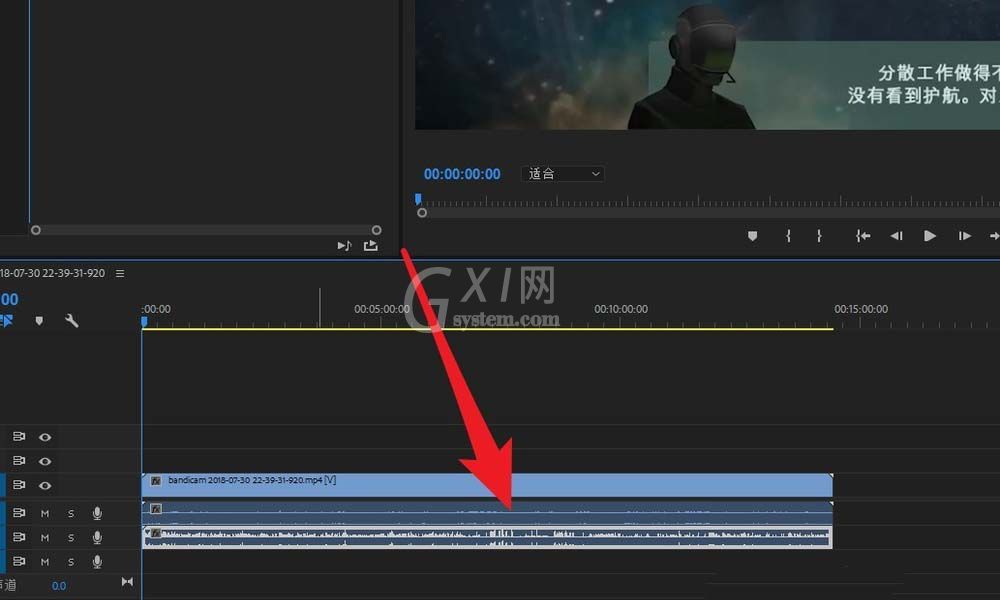Click the 00:10:00:00 mark on the time ruler

point(621,309)
